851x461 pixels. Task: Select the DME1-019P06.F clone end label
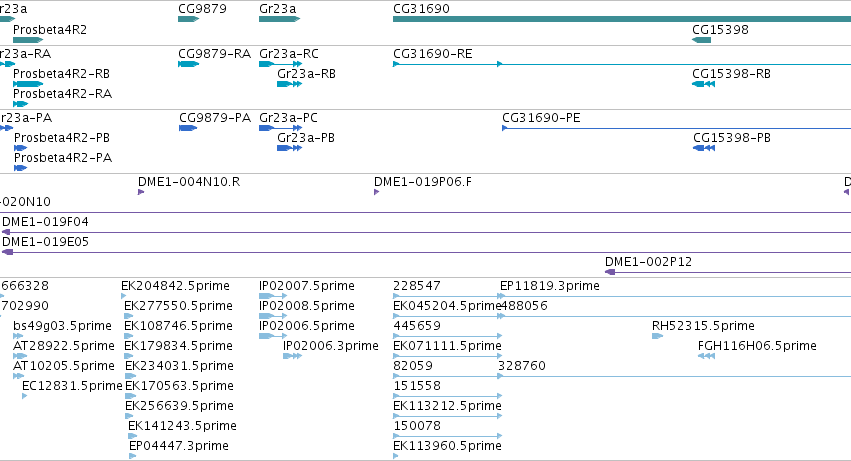click(x=423, y=182)
